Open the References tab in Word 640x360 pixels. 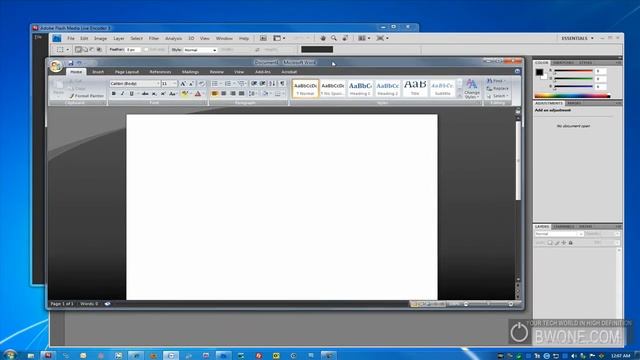point(160,72)
